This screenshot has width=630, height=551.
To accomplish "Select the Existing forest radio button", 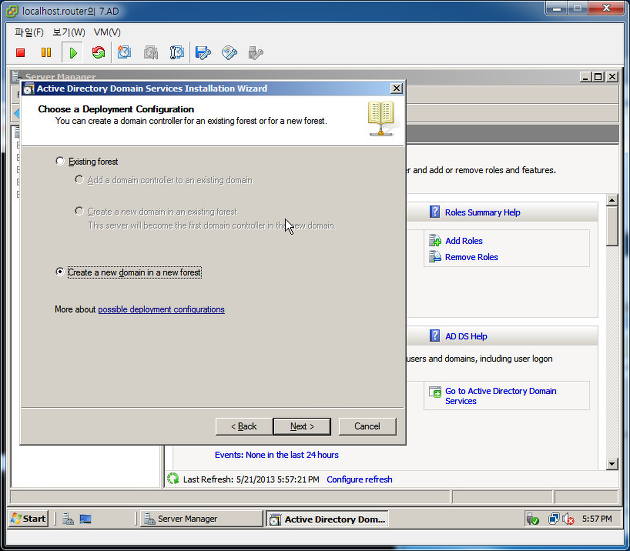I will [x=59, y=161].
